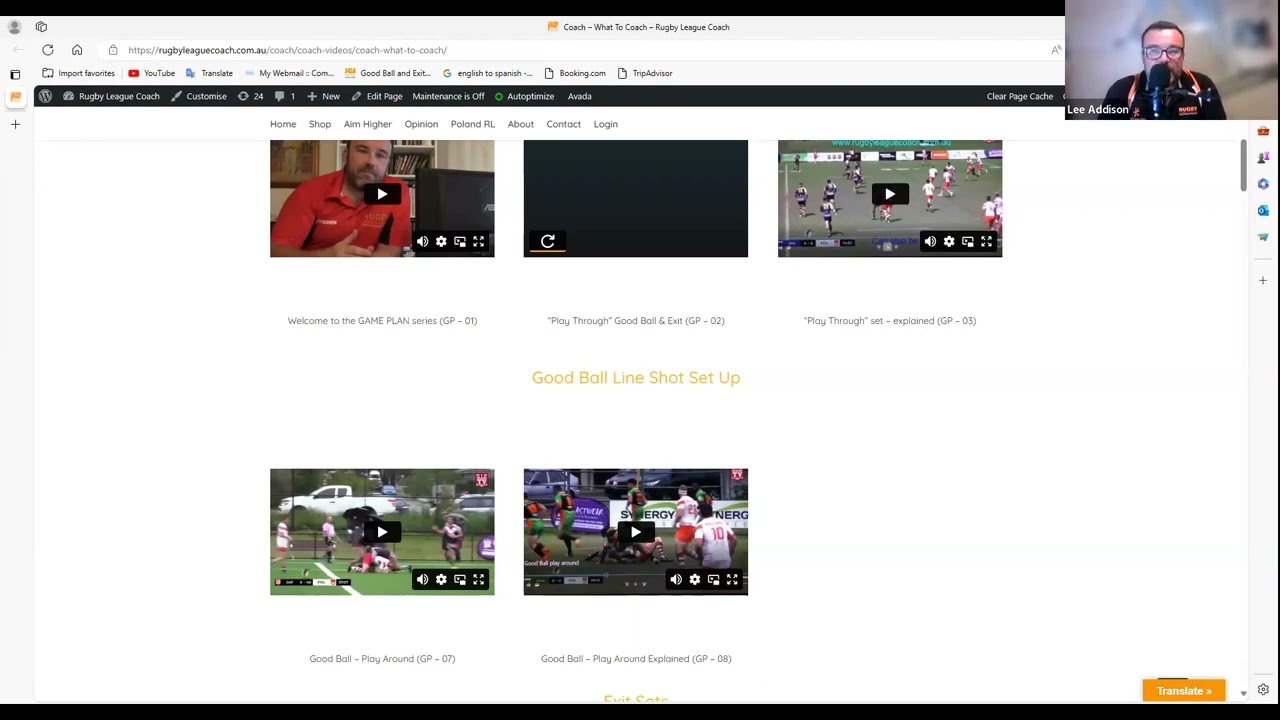Click the browser address bar URL
Viewport: 1280px width, 720px height.
tap(287, 50)
